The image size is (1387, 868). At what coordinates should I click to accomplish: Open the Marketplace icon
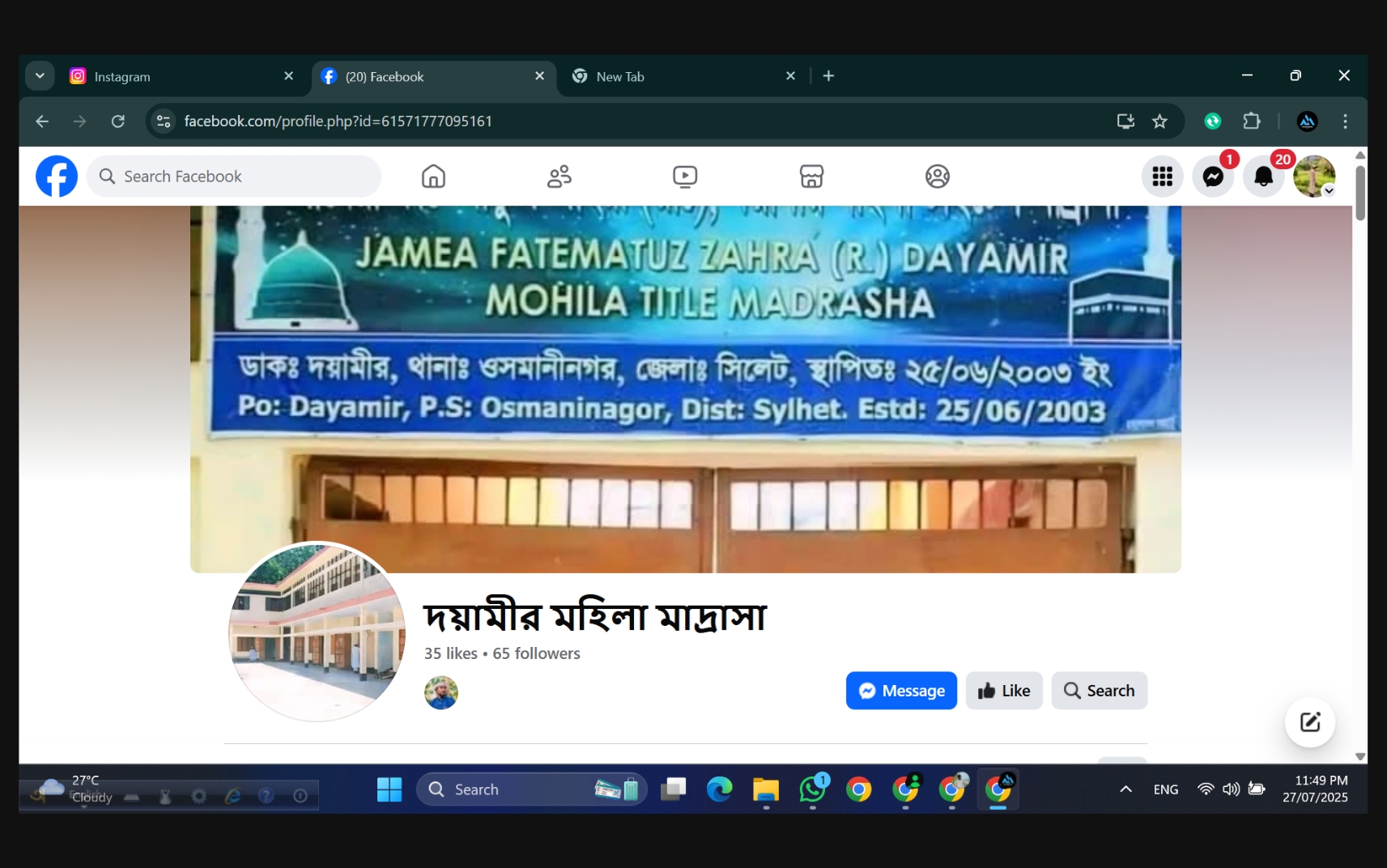click(x=811, y=176)
